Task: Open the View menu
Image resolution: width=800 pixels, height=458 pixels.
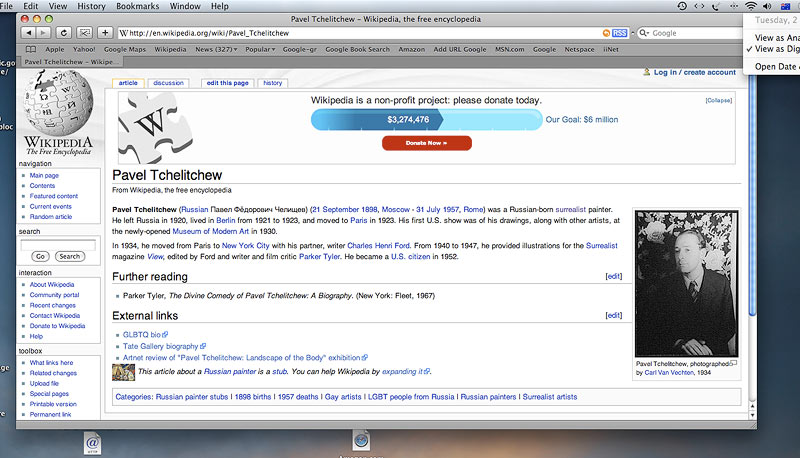Action: tap(58, 6)
